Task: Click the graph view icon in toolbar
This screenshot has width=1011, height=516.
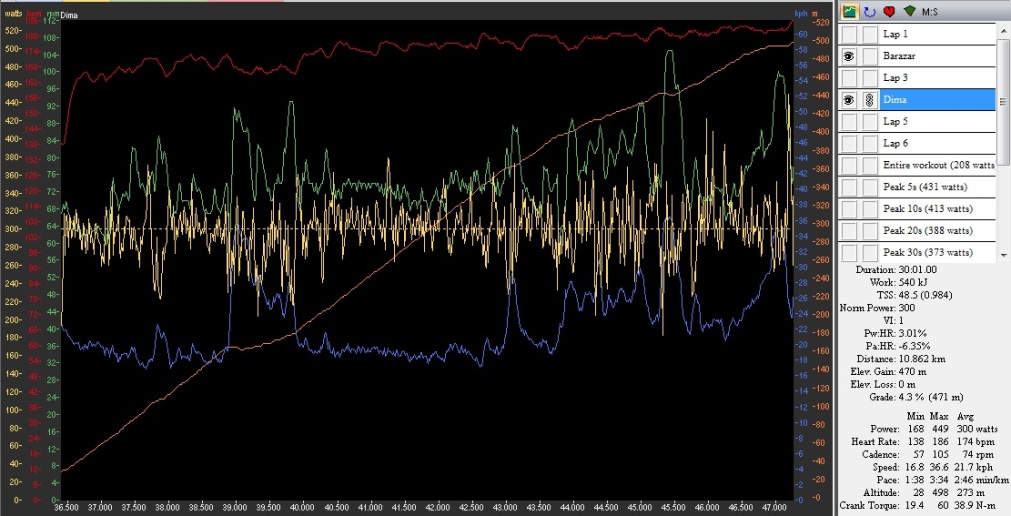Action: (x=850, y=11)
